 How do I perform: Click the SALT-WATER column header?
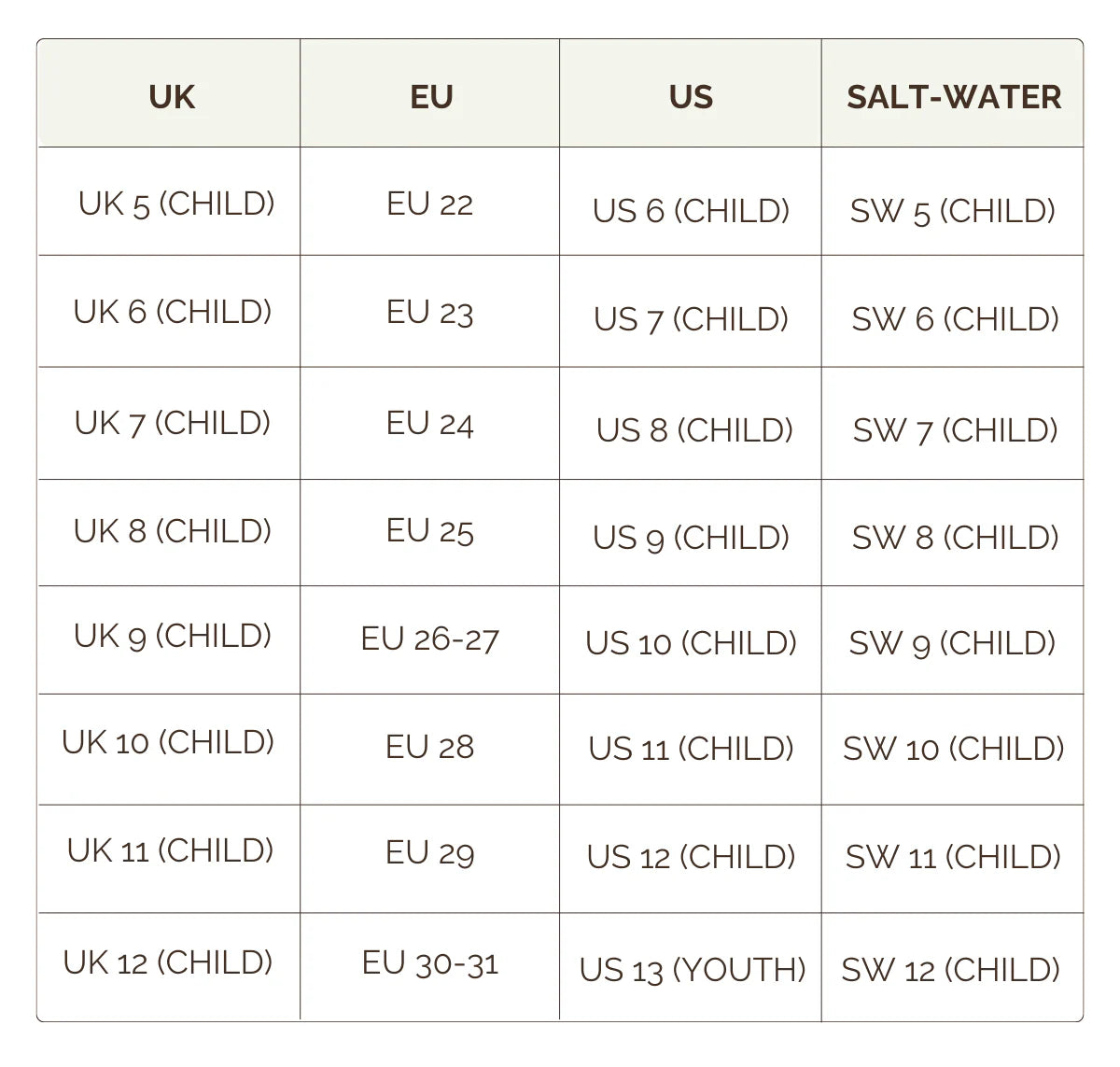[953, 97]
